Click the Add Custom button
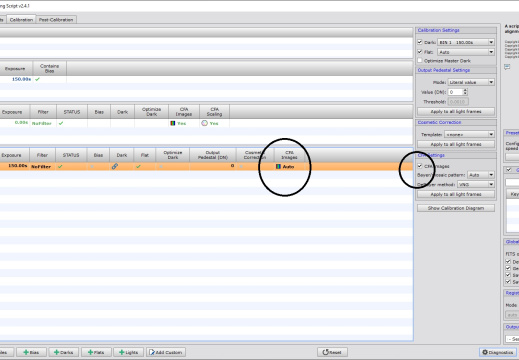This screenshot has width=519, height=360. (x=166, y=352)
